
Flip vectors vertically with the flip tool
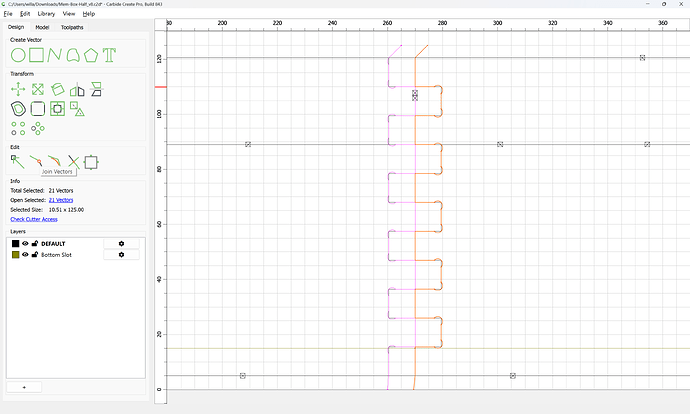coord(96,89)
